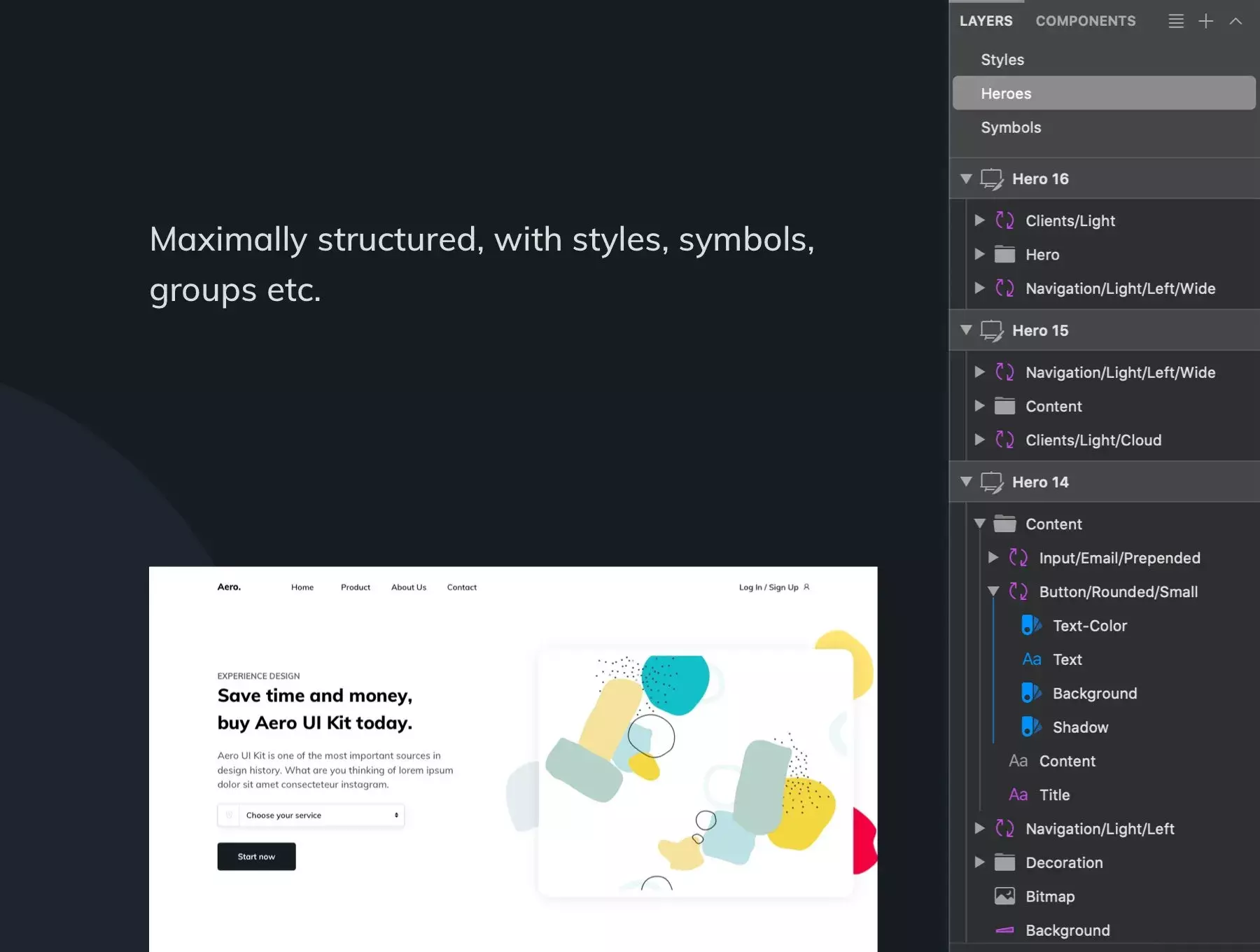The width and height of the screenshot is (1260, 952).
Task: Click the Aero. logo in preview
Action: (229, 587)
